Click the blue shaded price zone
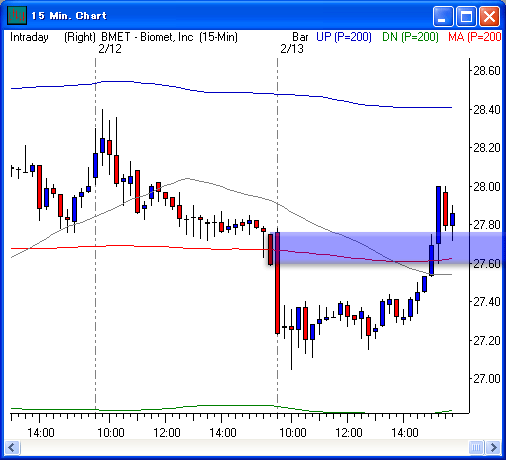Screen dimensions: 506x460 [387, 247]
